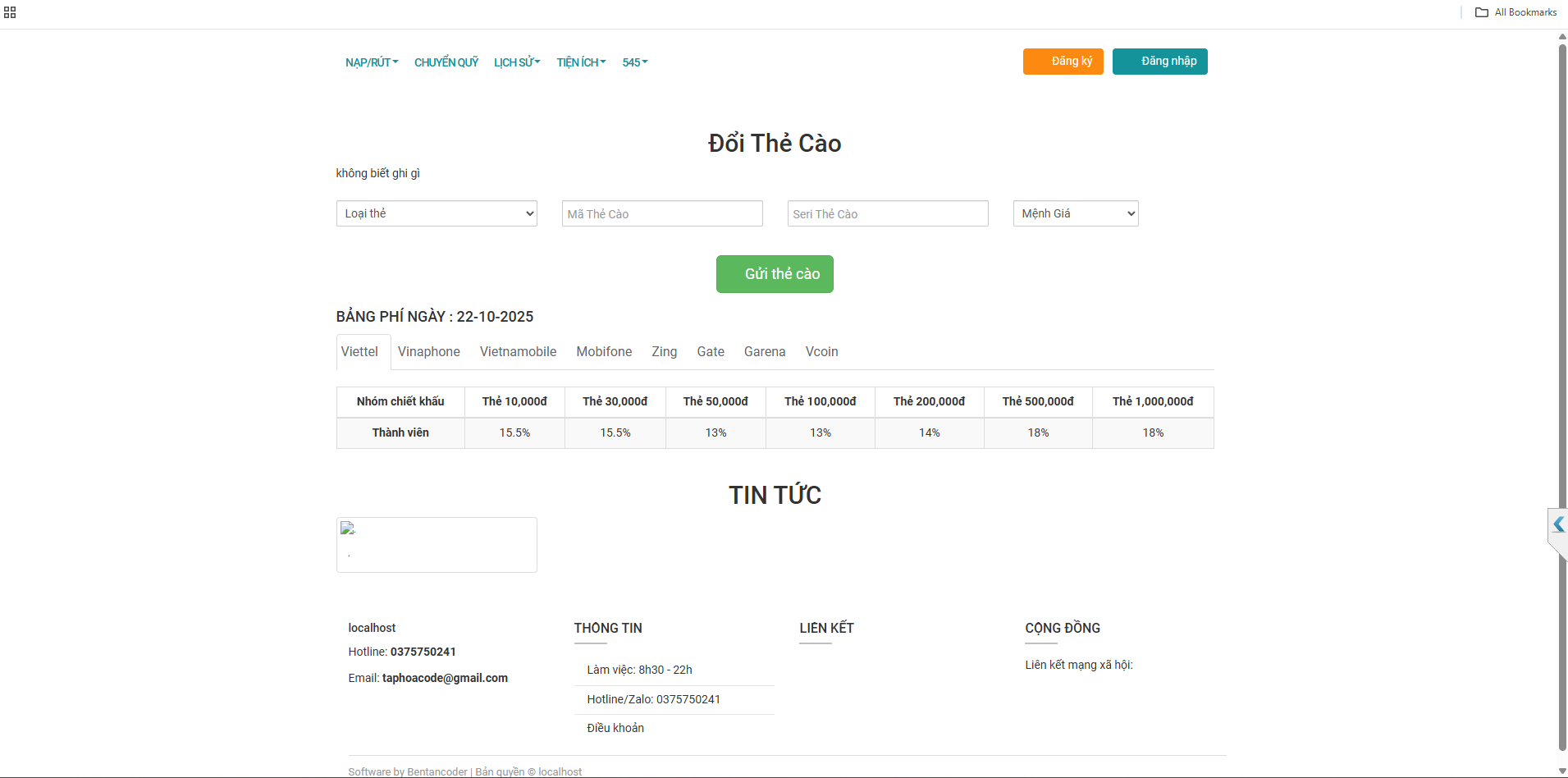
Task: Expand the TIỆN ÍCH menu
Action: (x=581, y=62)
